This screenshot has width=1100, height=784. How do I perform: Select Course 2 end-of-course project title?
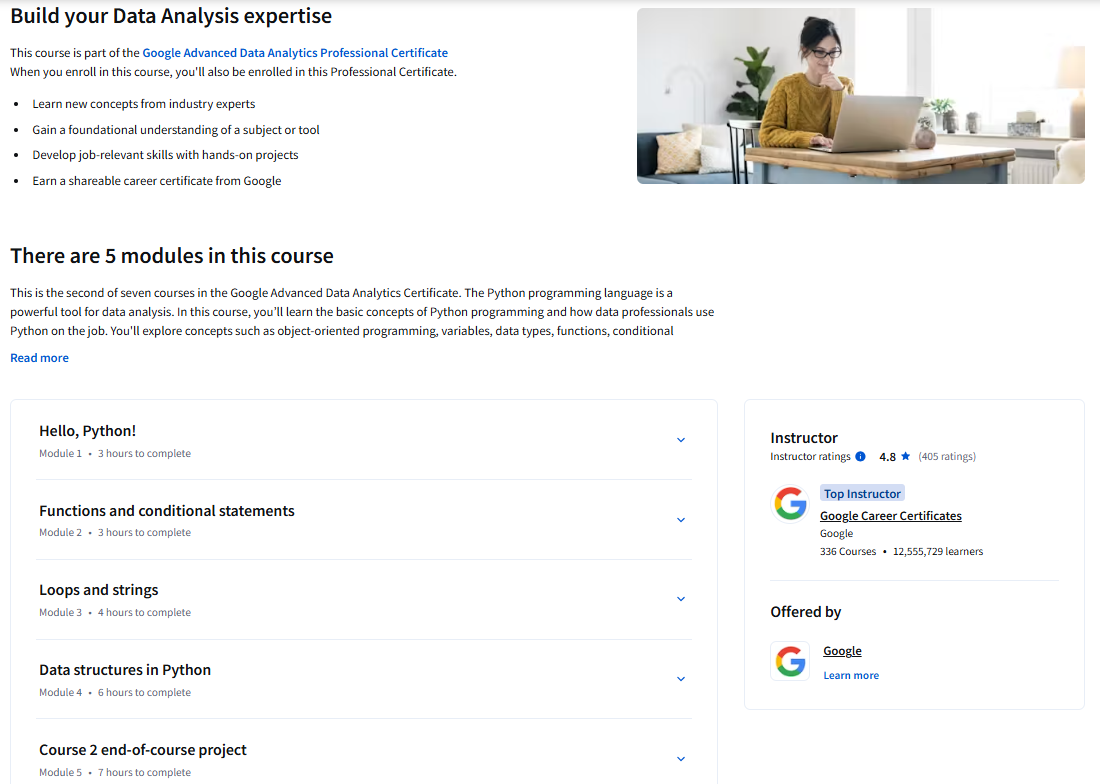[x=143, y=750]
